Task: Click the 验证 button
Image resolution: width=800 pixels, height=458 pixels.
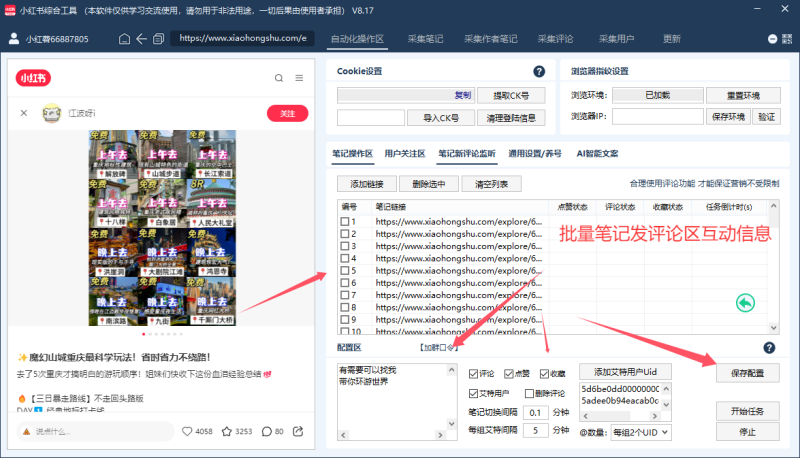Action: (766, 117)
